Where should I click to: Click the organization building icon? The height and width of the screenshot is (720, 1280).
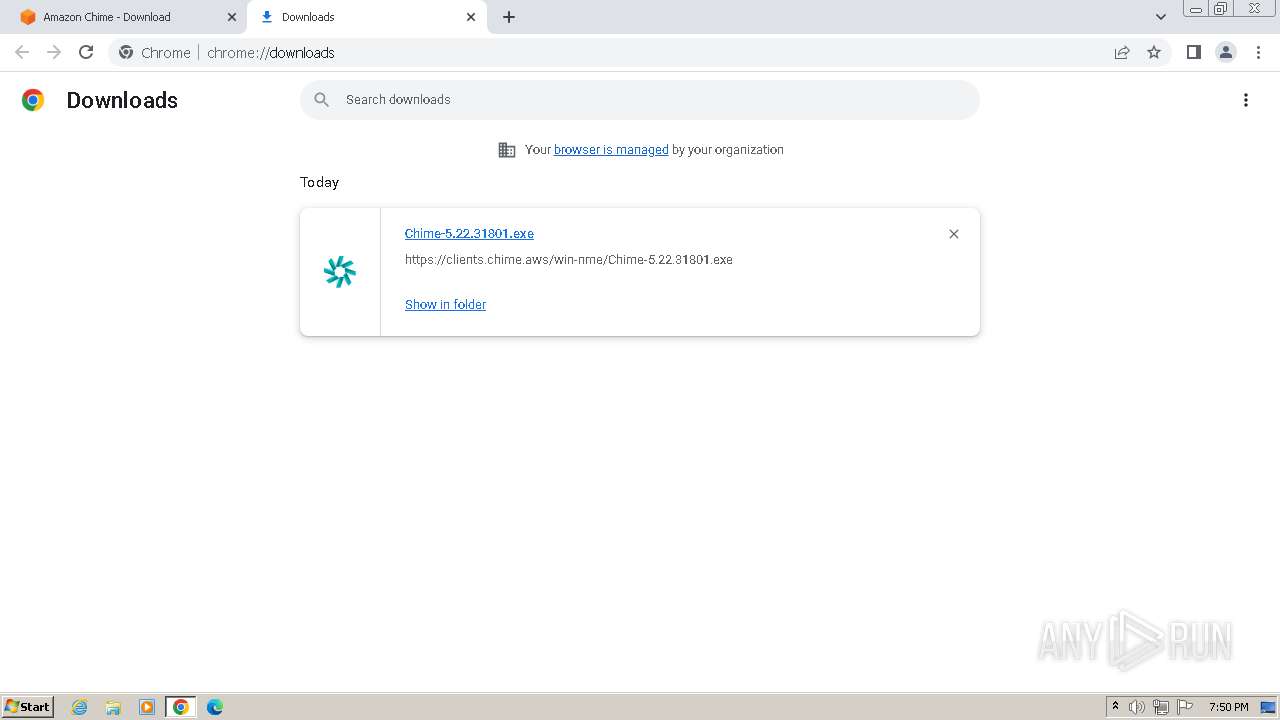(507, 150)
